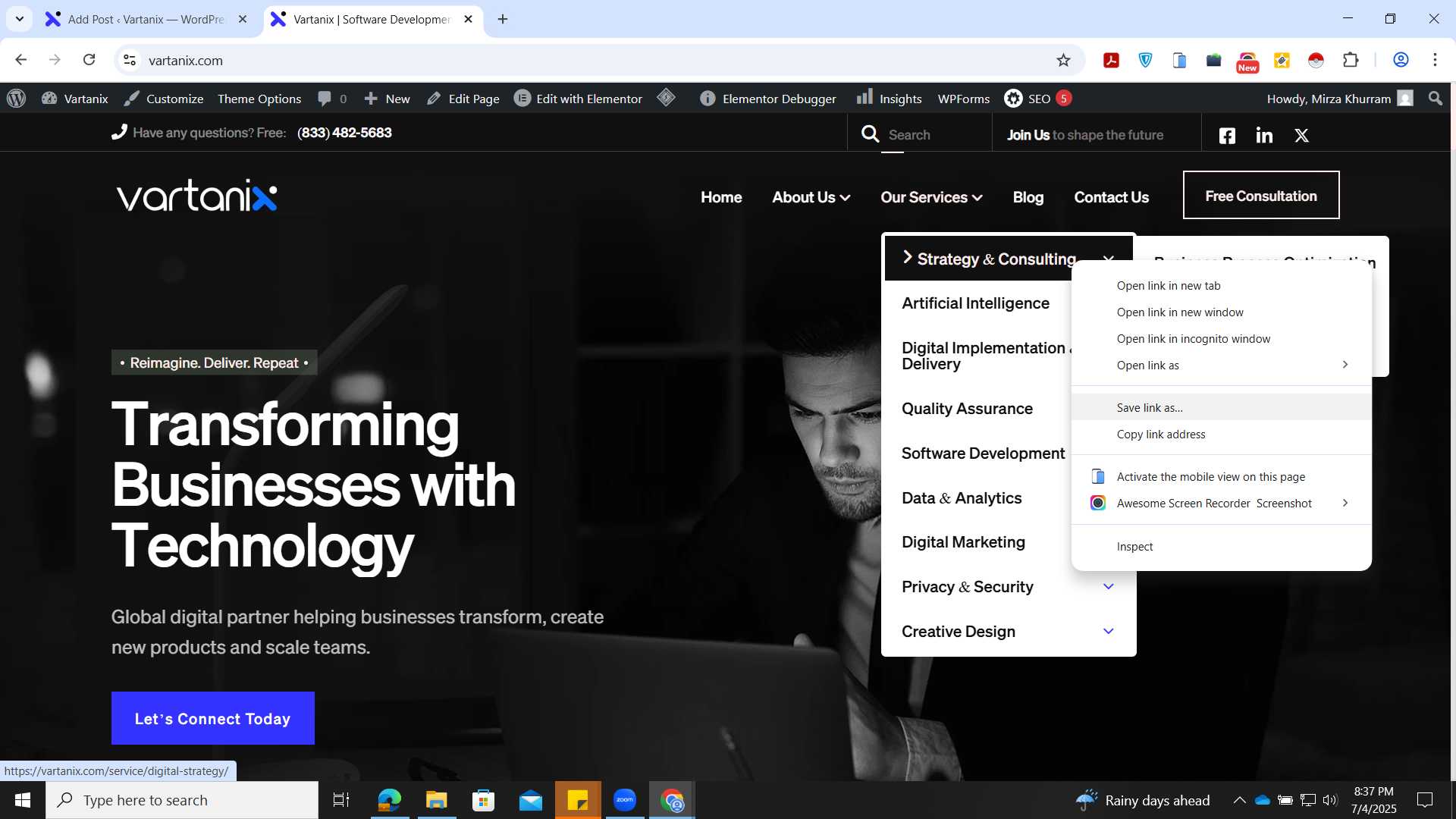
Task: Open the Zoom app in taskbar
Action: (625, 800)
